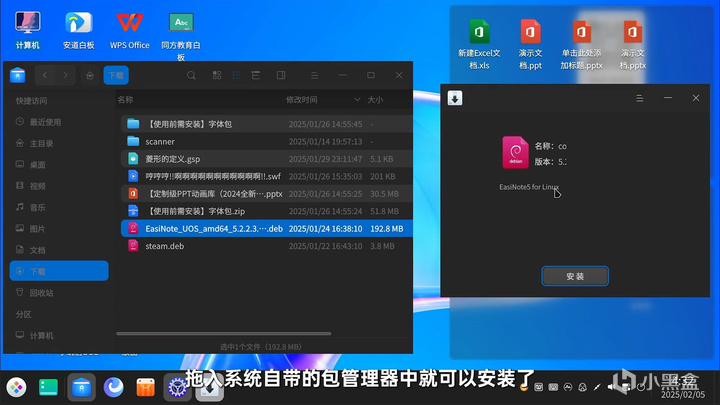Sort files by 修改时间 column
The width and height of the screenshot is (720, 405).
click(301, 100)
